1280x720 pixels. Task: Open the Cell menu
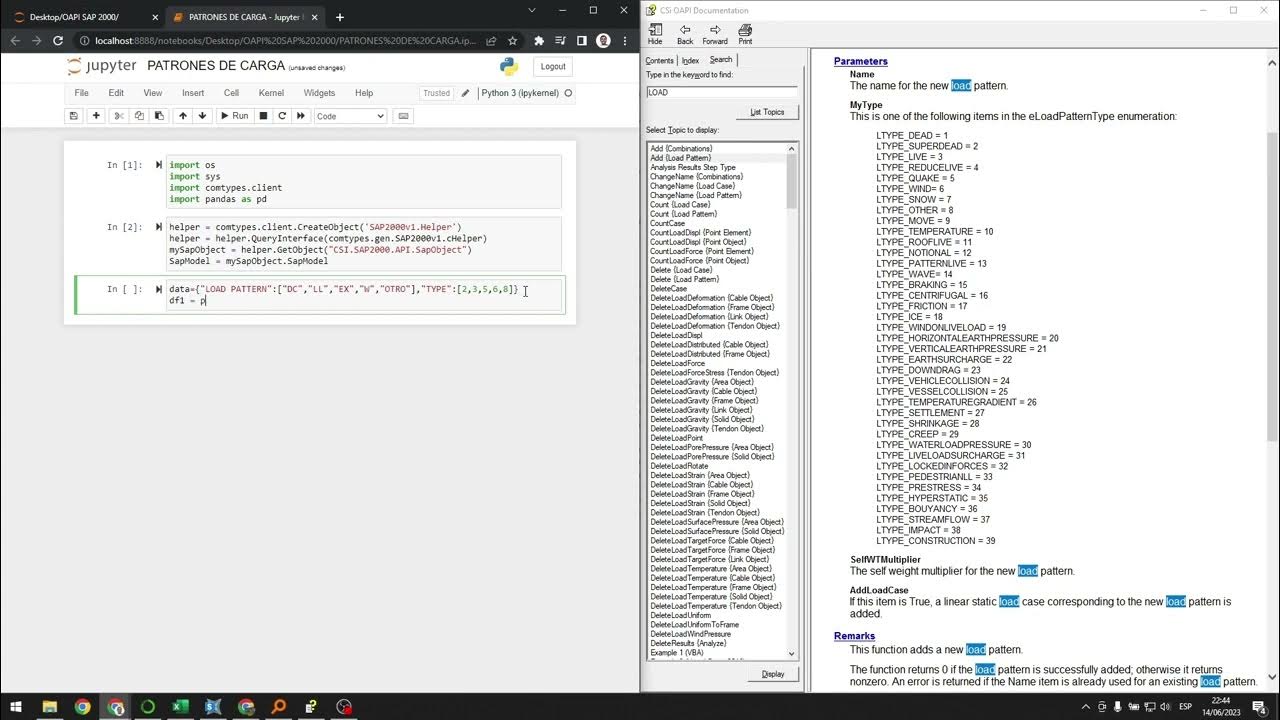point(231,93)
